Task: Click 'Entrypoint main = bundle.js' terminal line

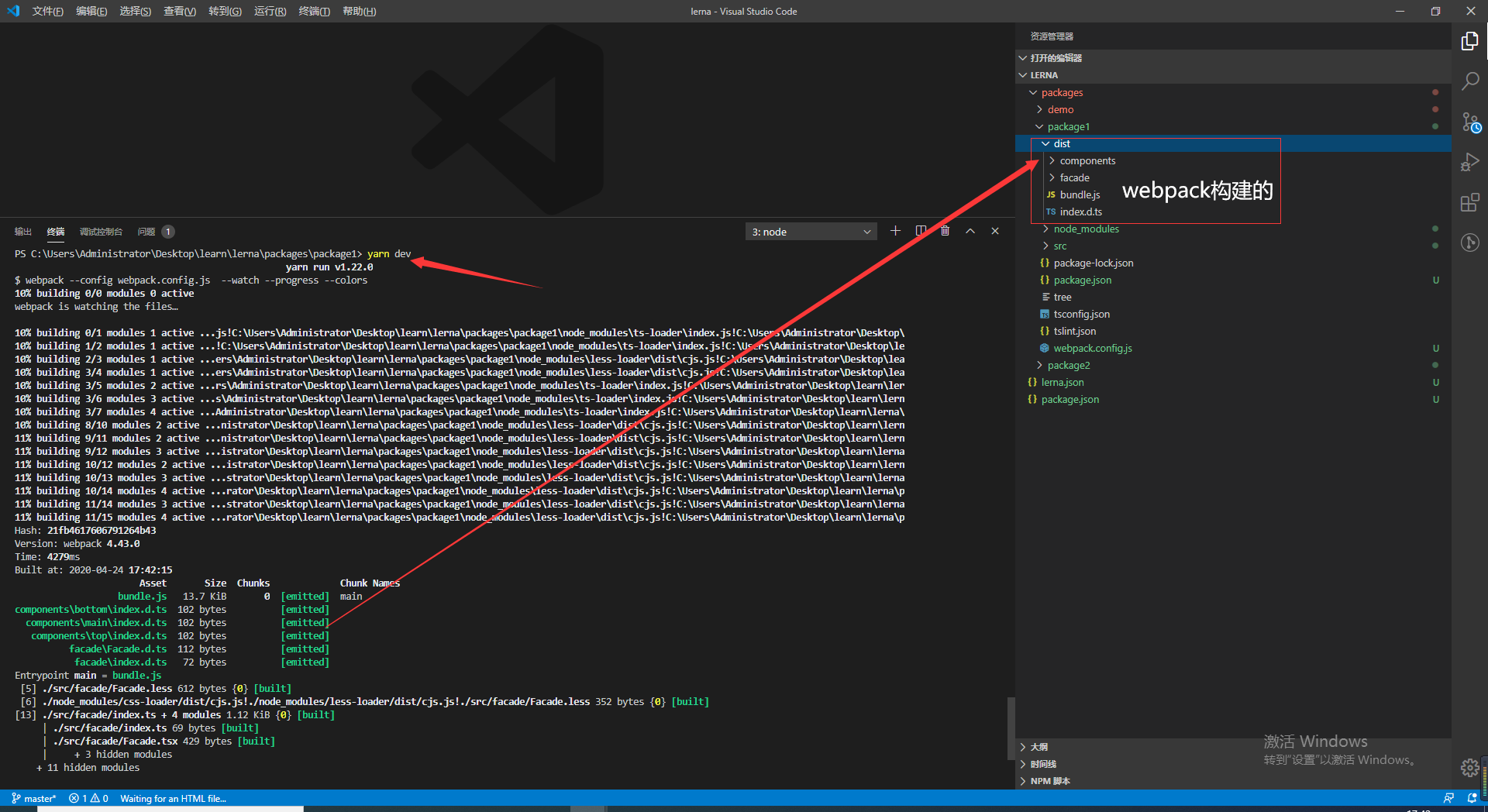Action: point(88,676)
